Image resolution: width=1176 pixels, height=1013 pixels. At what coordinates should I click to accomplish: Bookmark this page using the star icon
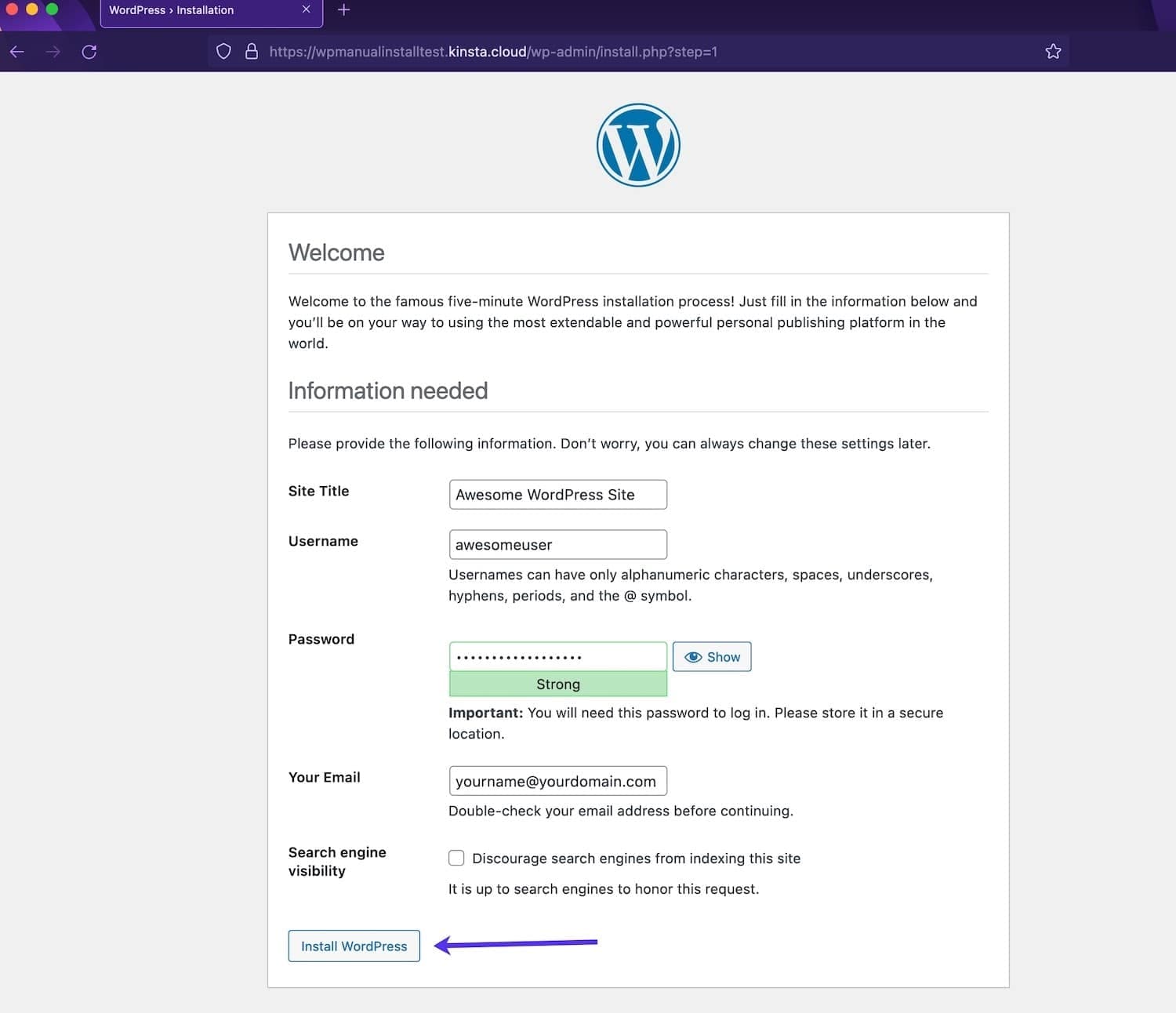pyautogui.click(x=1052, y=51)
